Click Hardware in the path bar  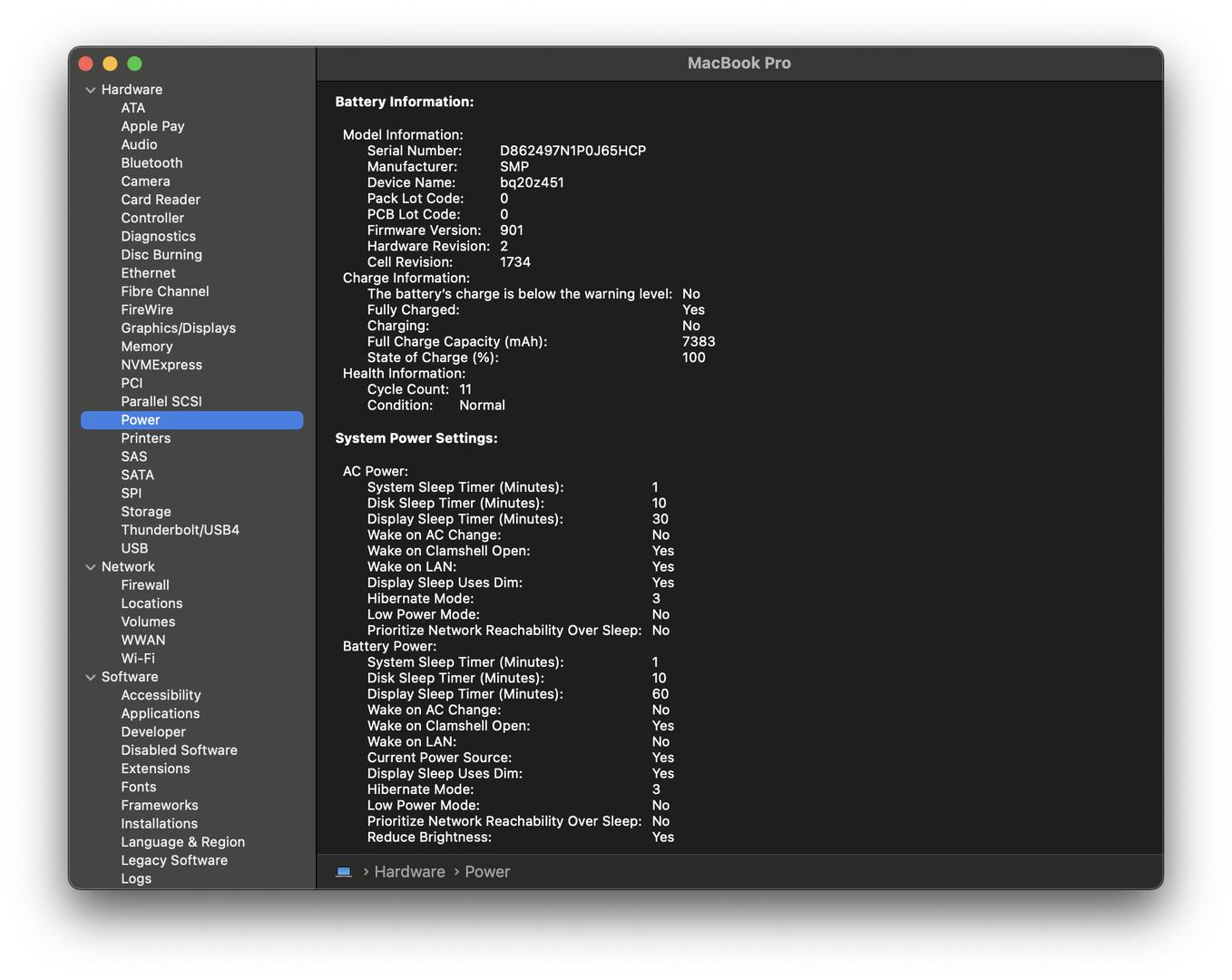tap(409, 872)
